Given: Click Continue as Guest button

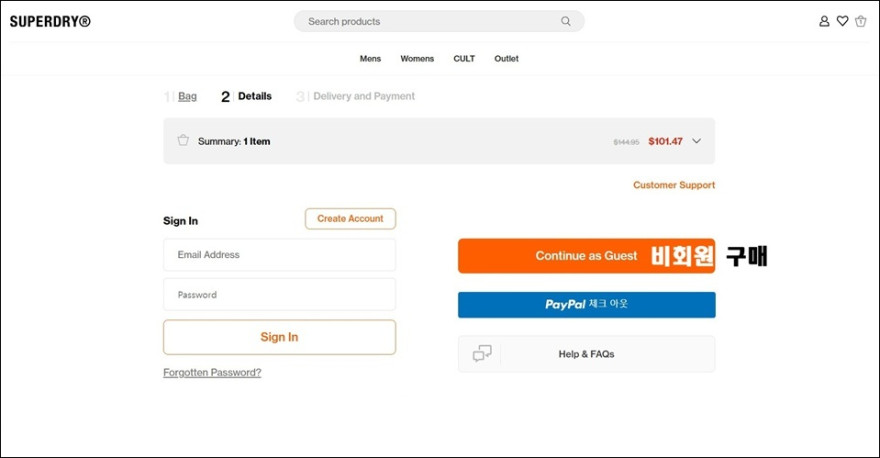Looking at the screenshot, I should coord(586,256).
